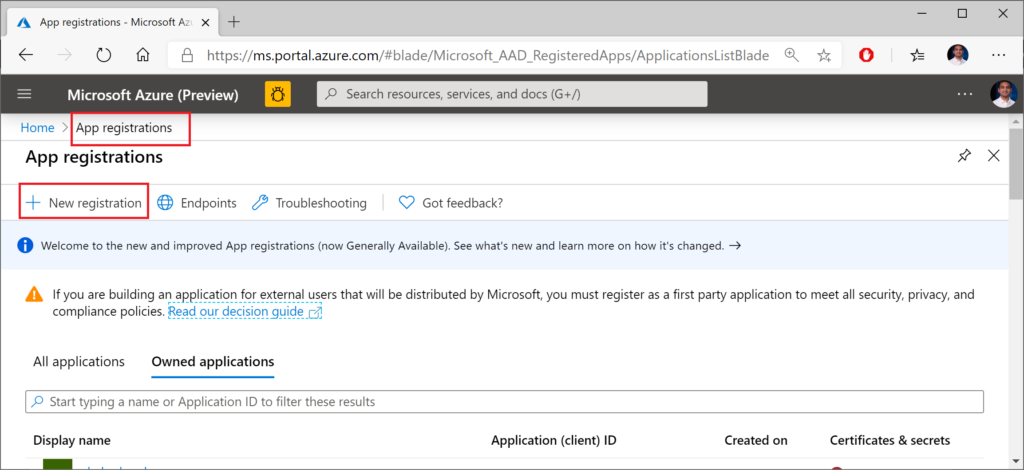Viewport: 1024px width, 470px height.
Task: Click the yellow bug report icon
Action: (278, 94)
